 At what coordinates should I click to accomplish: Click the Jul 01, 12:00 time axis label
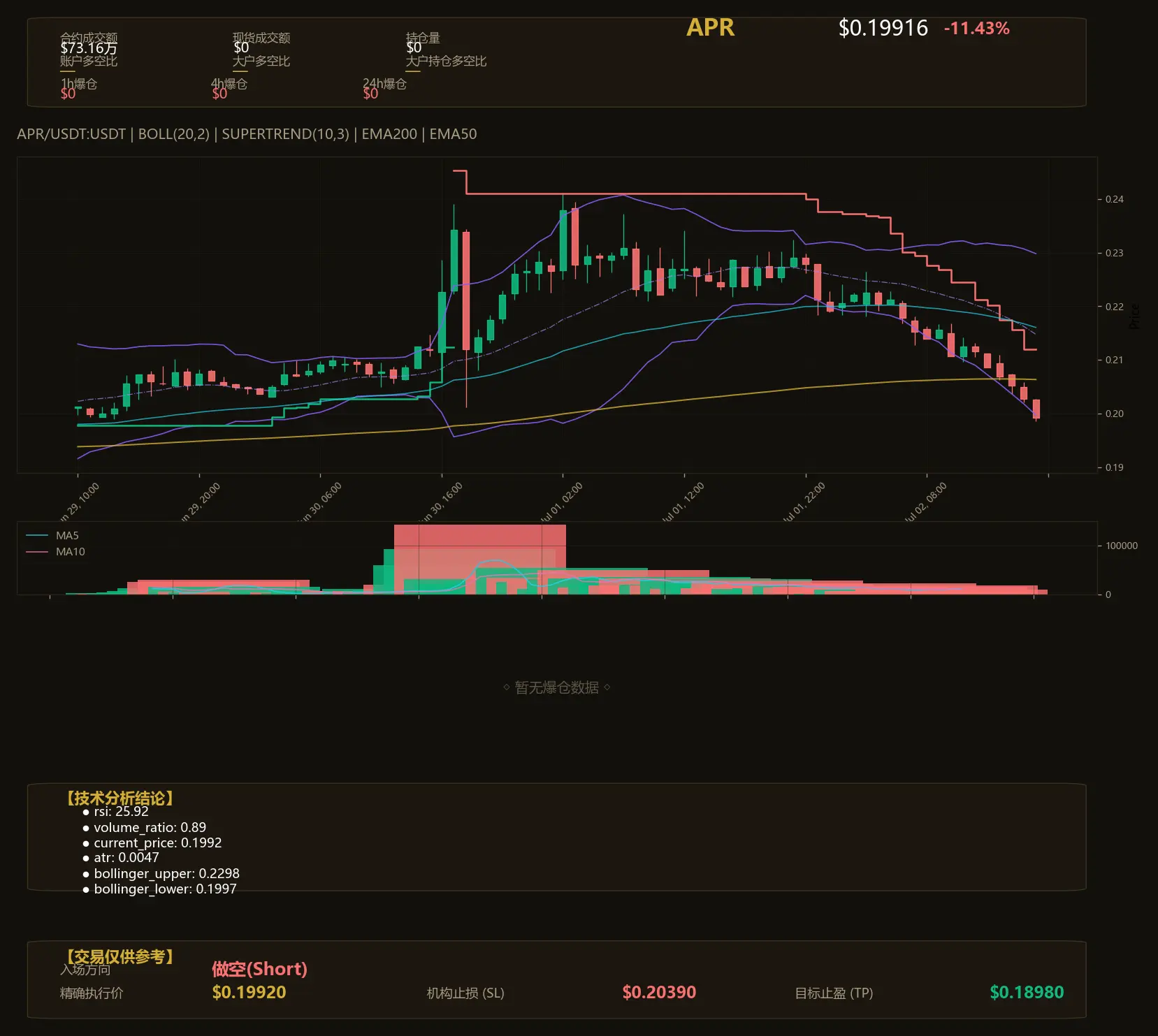[x=683, y=502]
